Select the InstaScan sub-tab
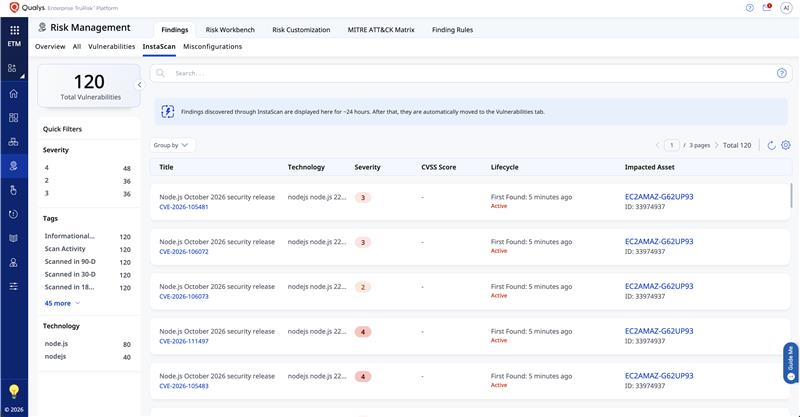Screen dimensions: 800x417 [x=159, y=46]
